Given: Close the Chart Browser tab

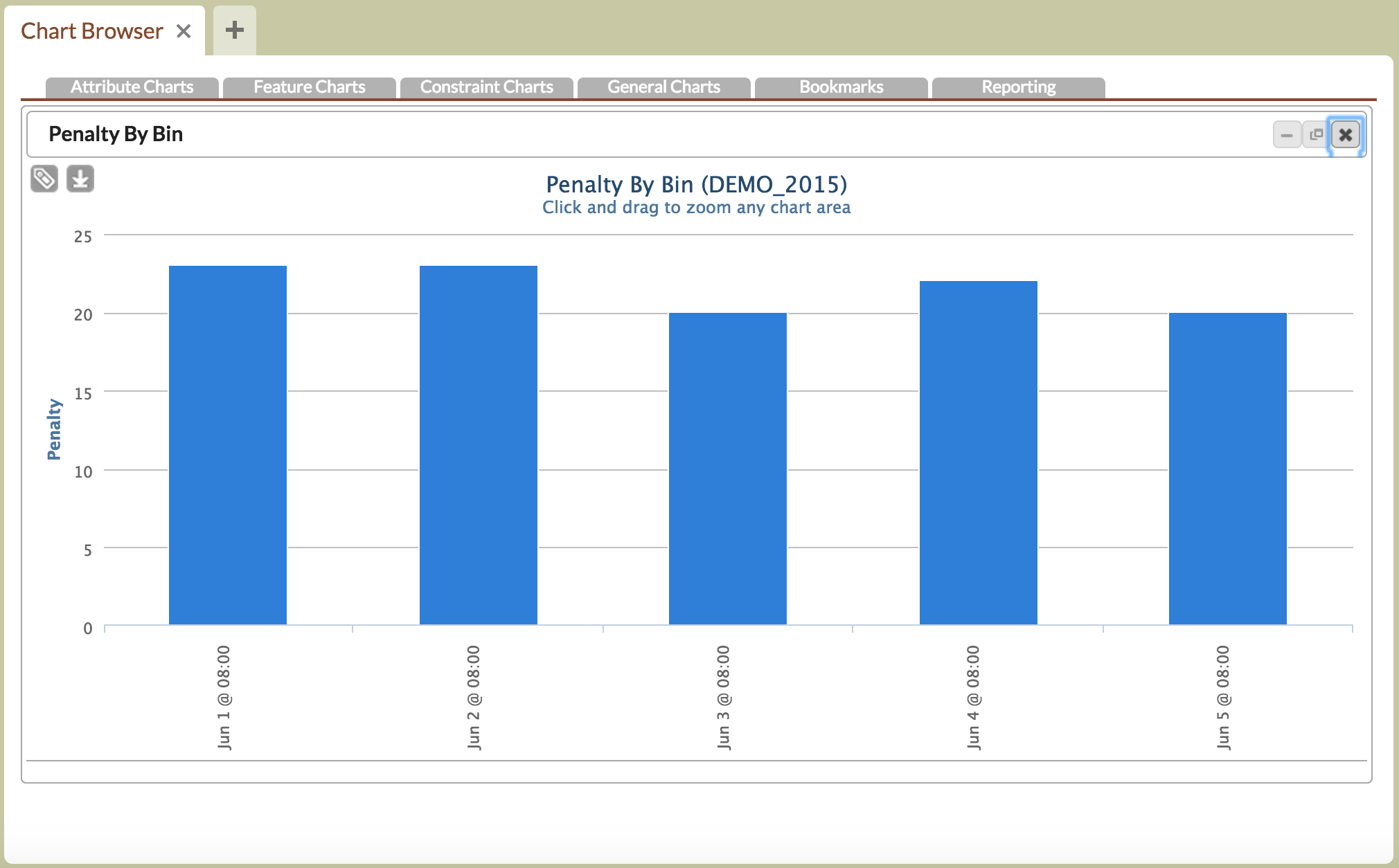Looking at the screenshot, I should (184, 31).
